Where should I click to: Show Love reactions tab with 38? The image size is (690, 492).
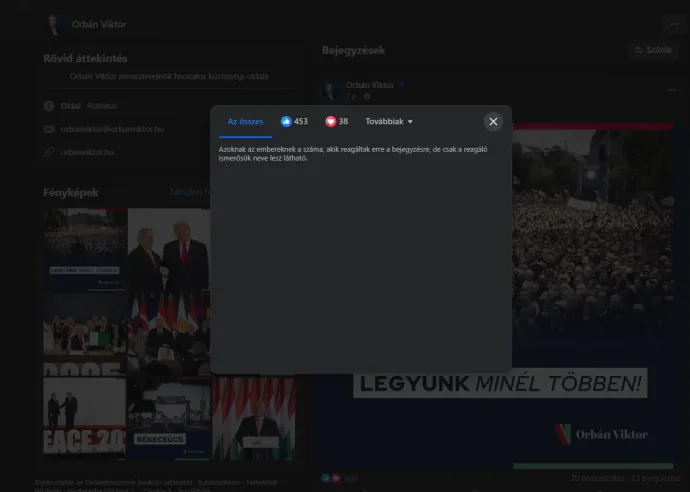point(337,122)
